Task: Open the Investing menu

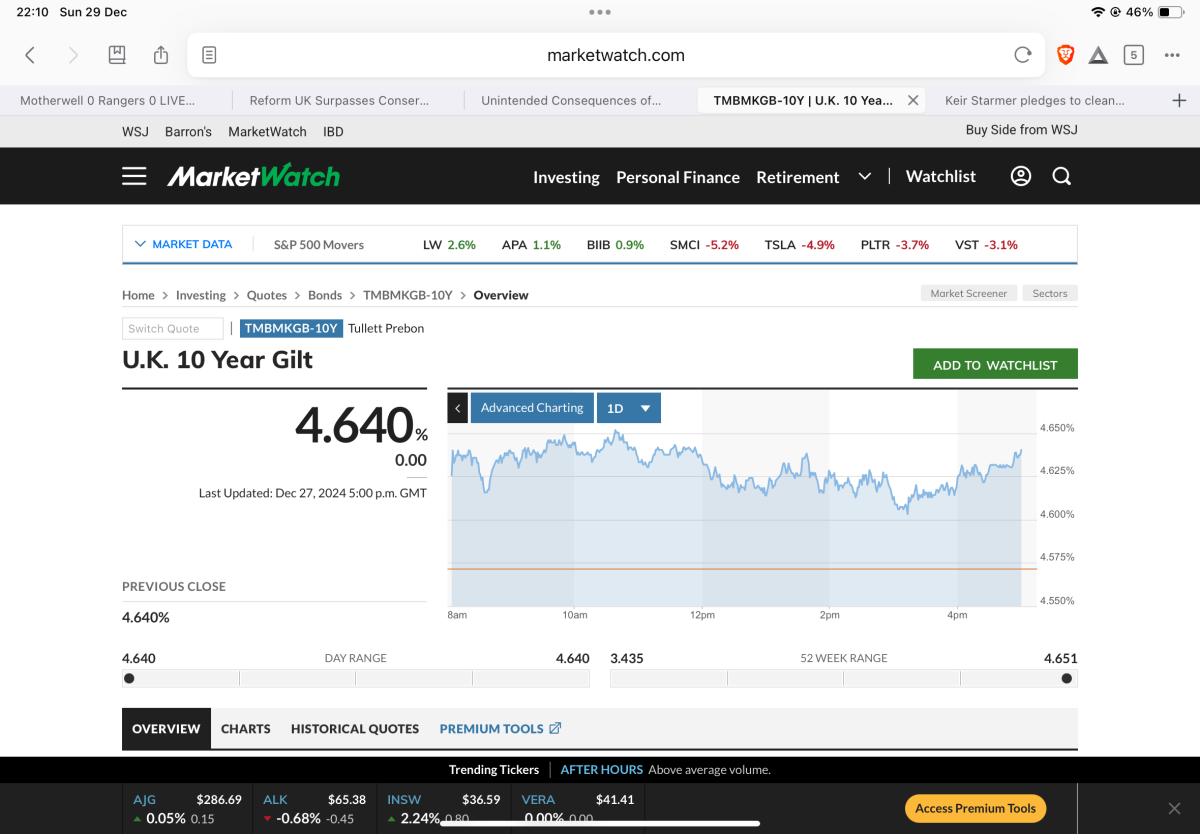Action: tap(566, 177)
